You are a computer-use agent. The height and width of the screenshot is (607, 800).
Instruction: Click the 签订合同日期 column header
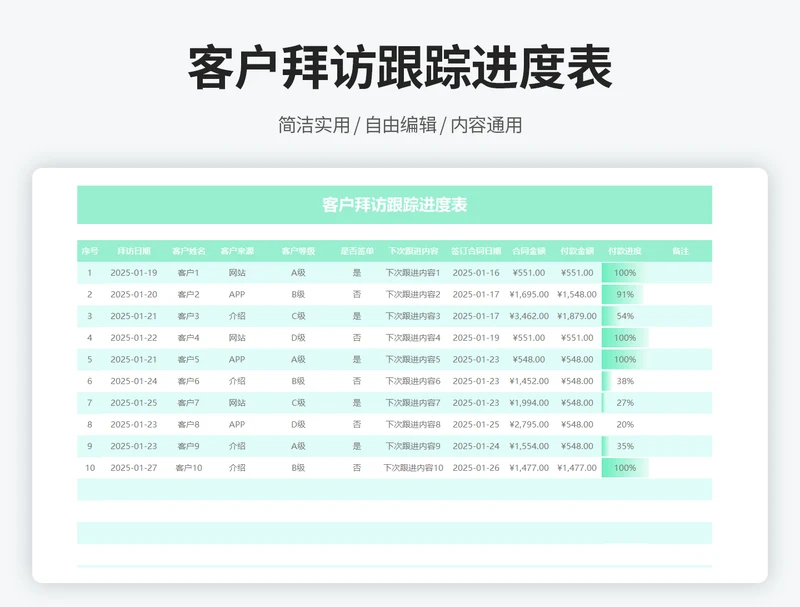(x=476, y=251)
